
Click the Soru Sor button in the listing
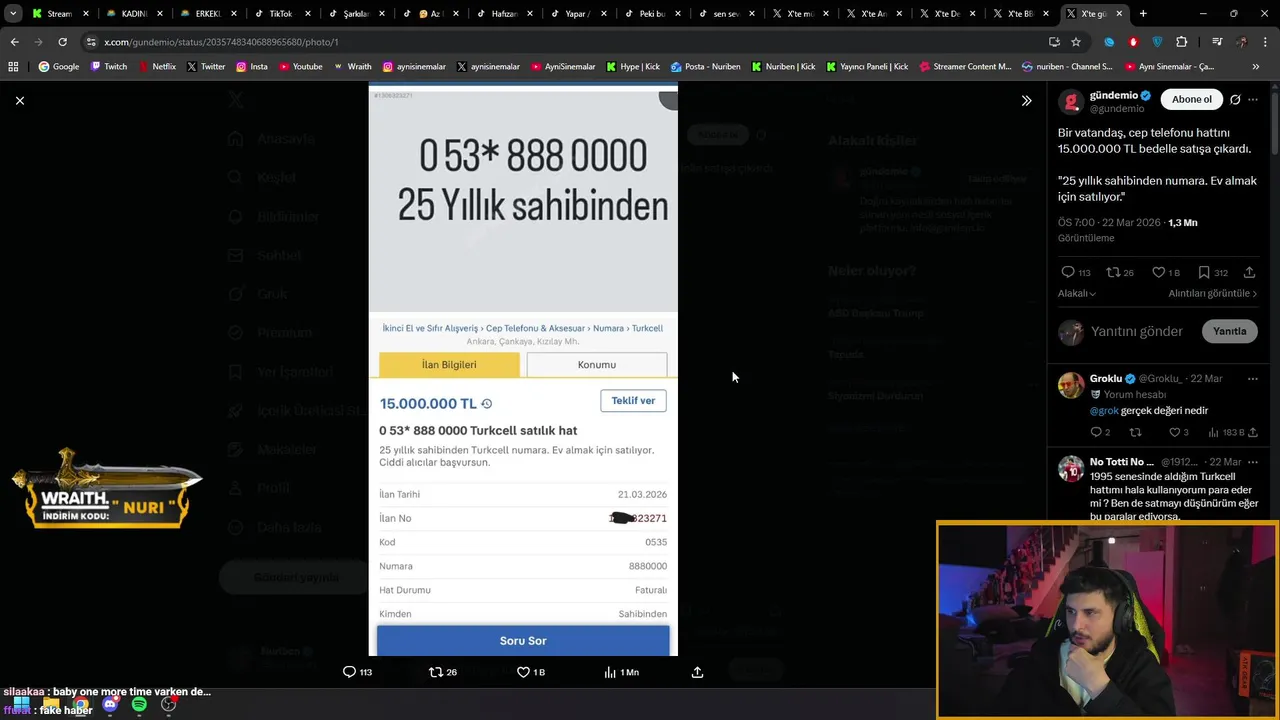[x=523, y=640]
